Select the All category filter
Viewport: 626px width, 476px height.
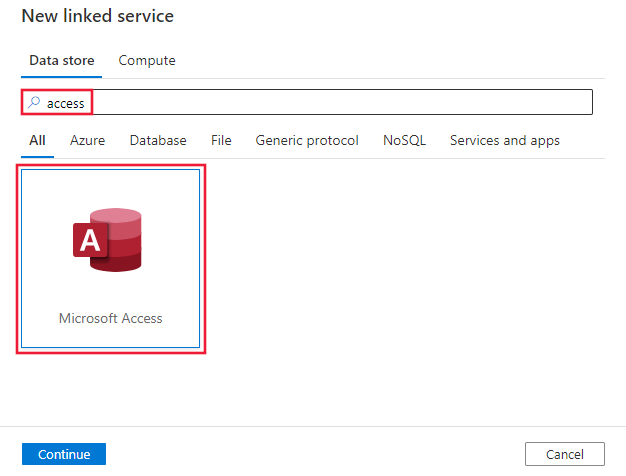37,140
